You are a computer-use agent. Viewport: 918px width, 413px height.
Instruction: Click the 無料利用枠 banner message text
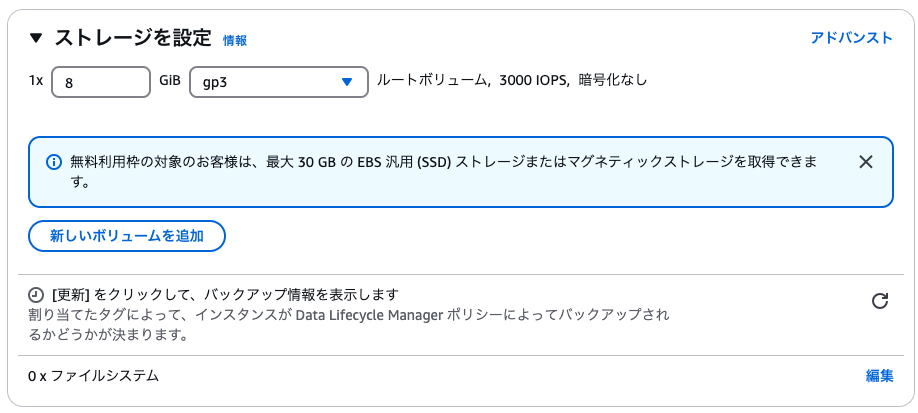(444, 172)
